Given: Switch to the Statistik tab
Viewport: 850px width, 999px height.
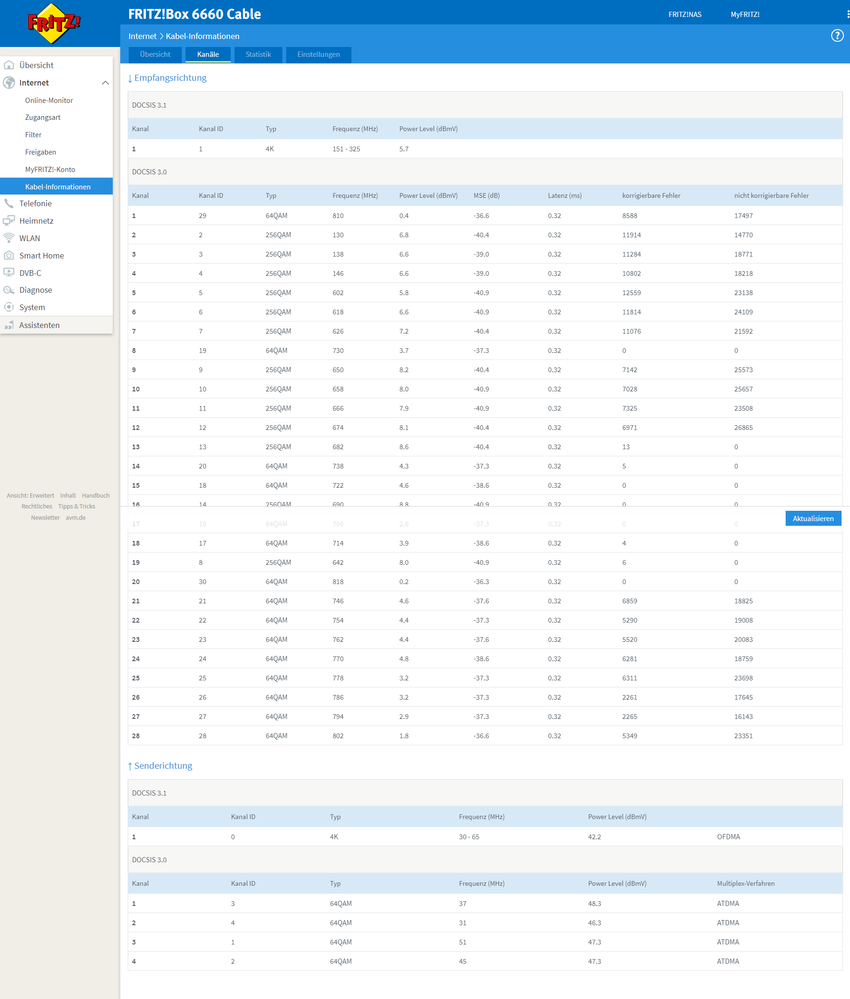Looking at the screenshot, I should tap(258, 54).
